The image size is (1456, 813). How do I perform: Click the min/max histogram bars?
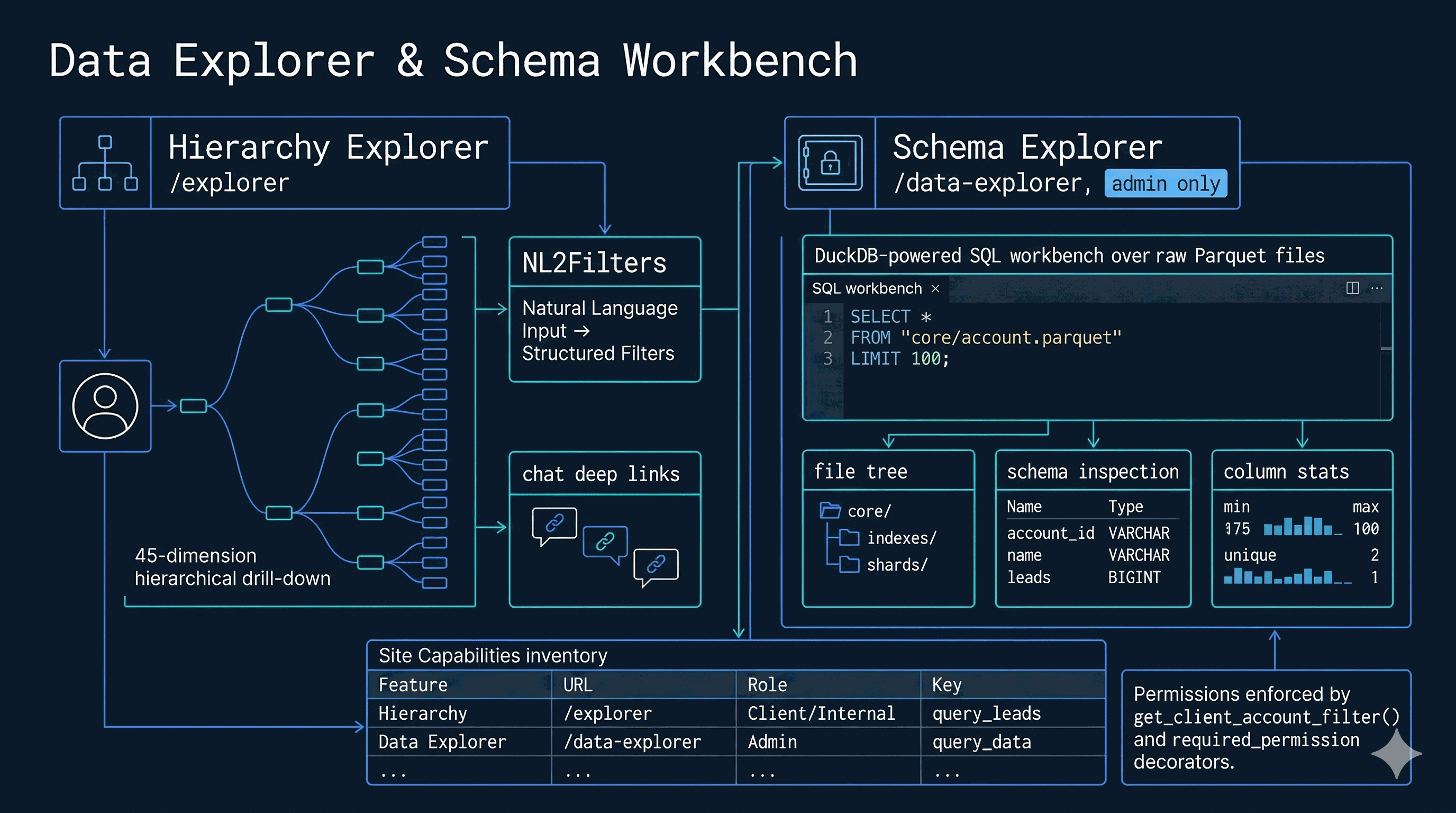(x=1302, y=526)
